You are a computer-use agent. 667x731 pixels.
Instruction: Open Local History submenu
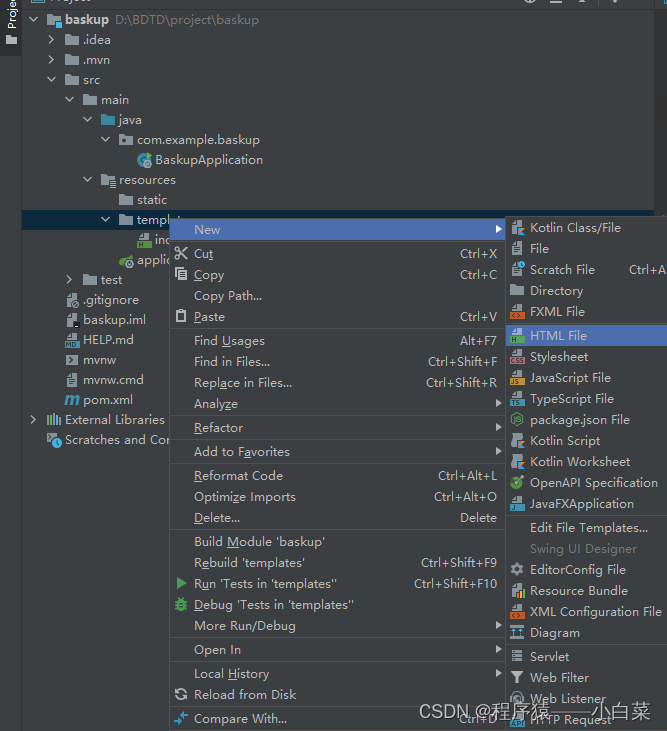337,674
